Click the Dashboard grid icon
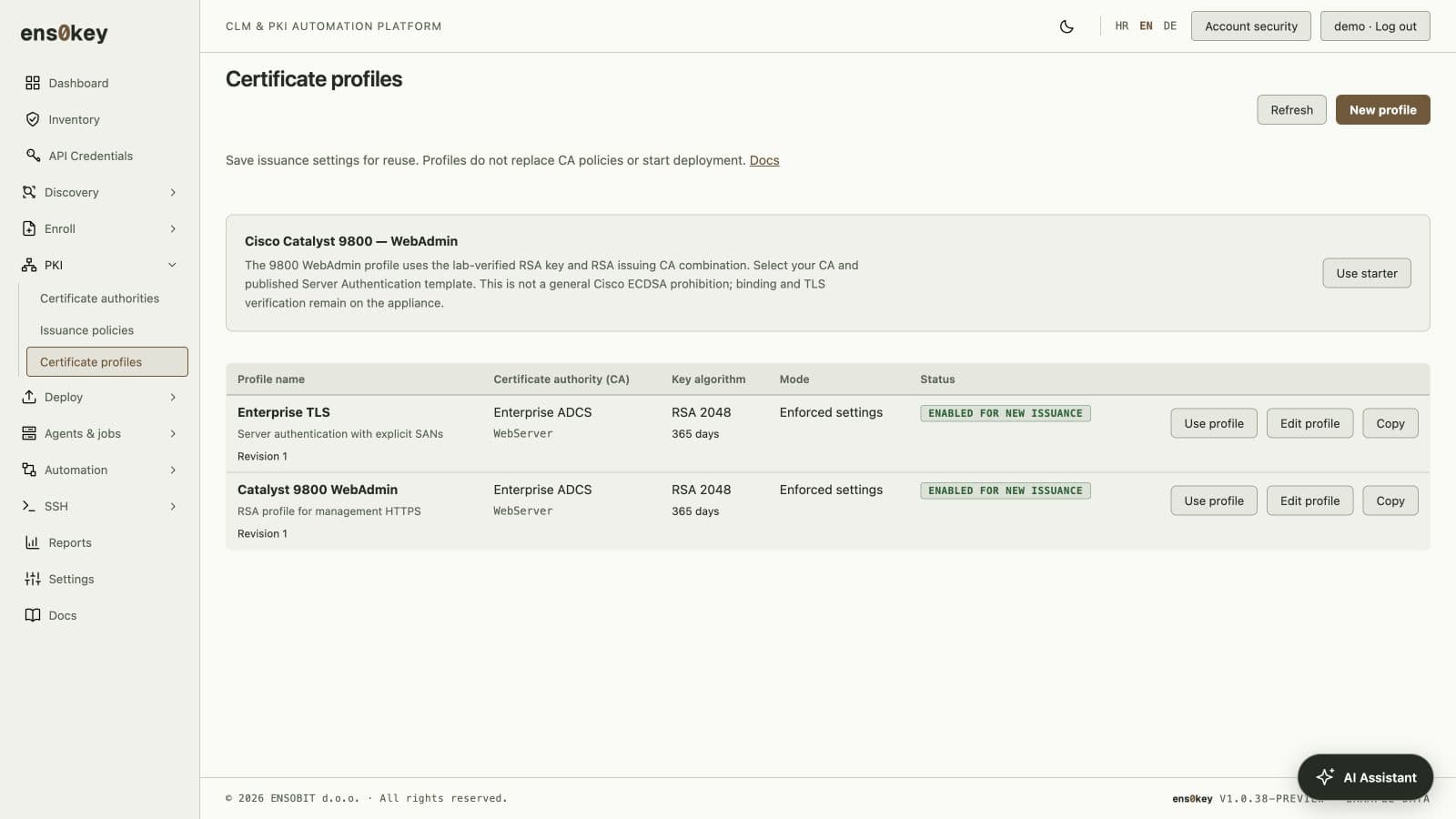The width and height of the screenshot is (1456, 819). (33, 83)
